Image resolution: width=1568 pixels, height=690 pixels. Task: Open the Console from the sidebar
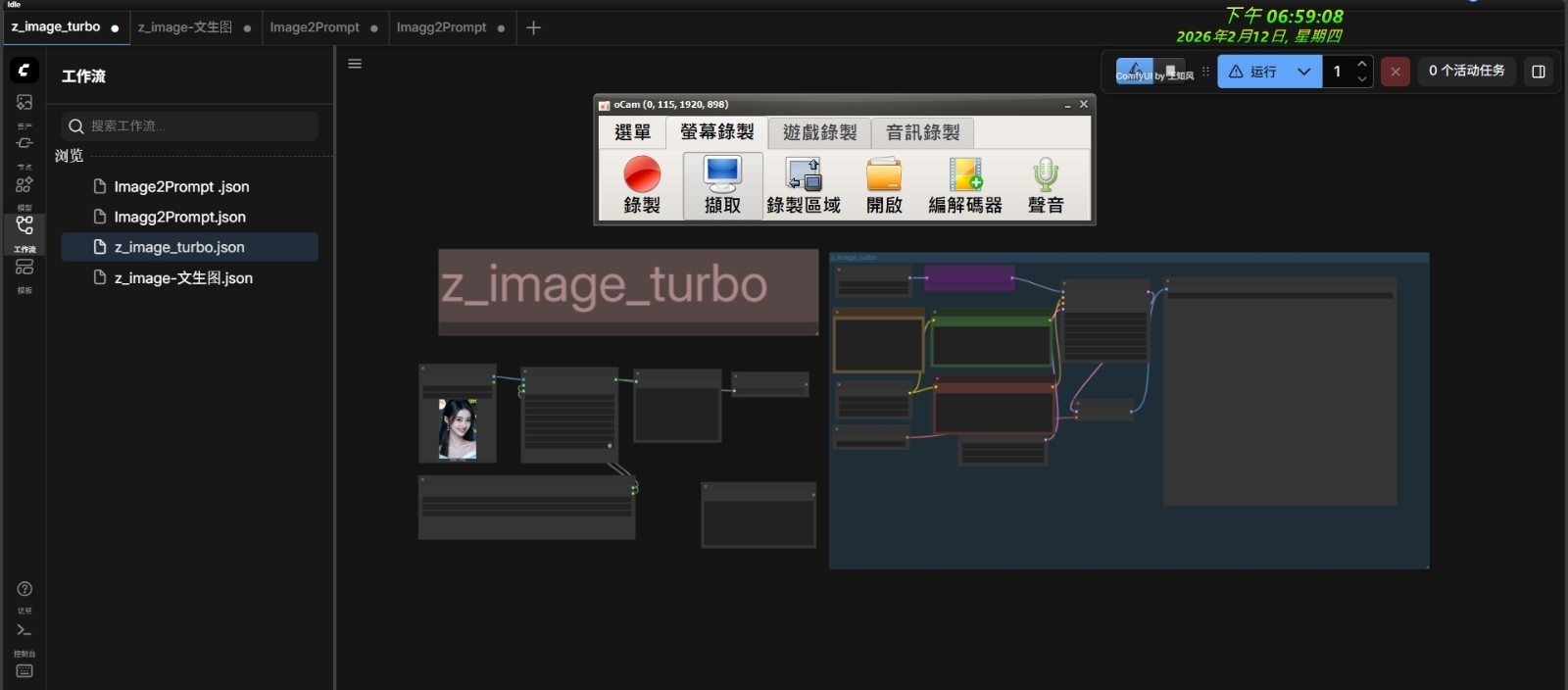[x=24, y=630]
